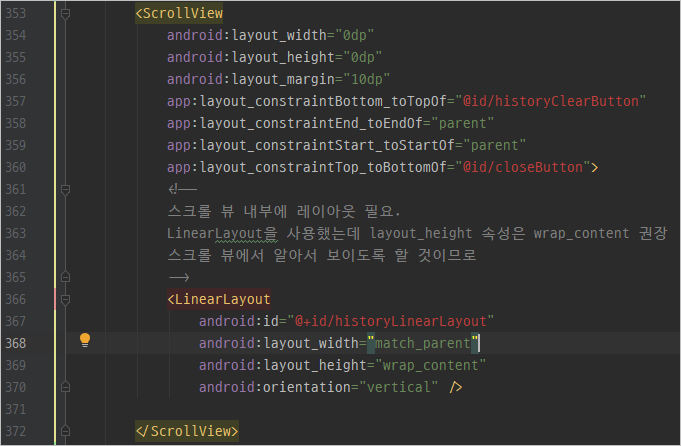Place cursor in the "match_parent" value
This screenshot has width=681, height=446.
pyautogui.click(x=423, y=343)
